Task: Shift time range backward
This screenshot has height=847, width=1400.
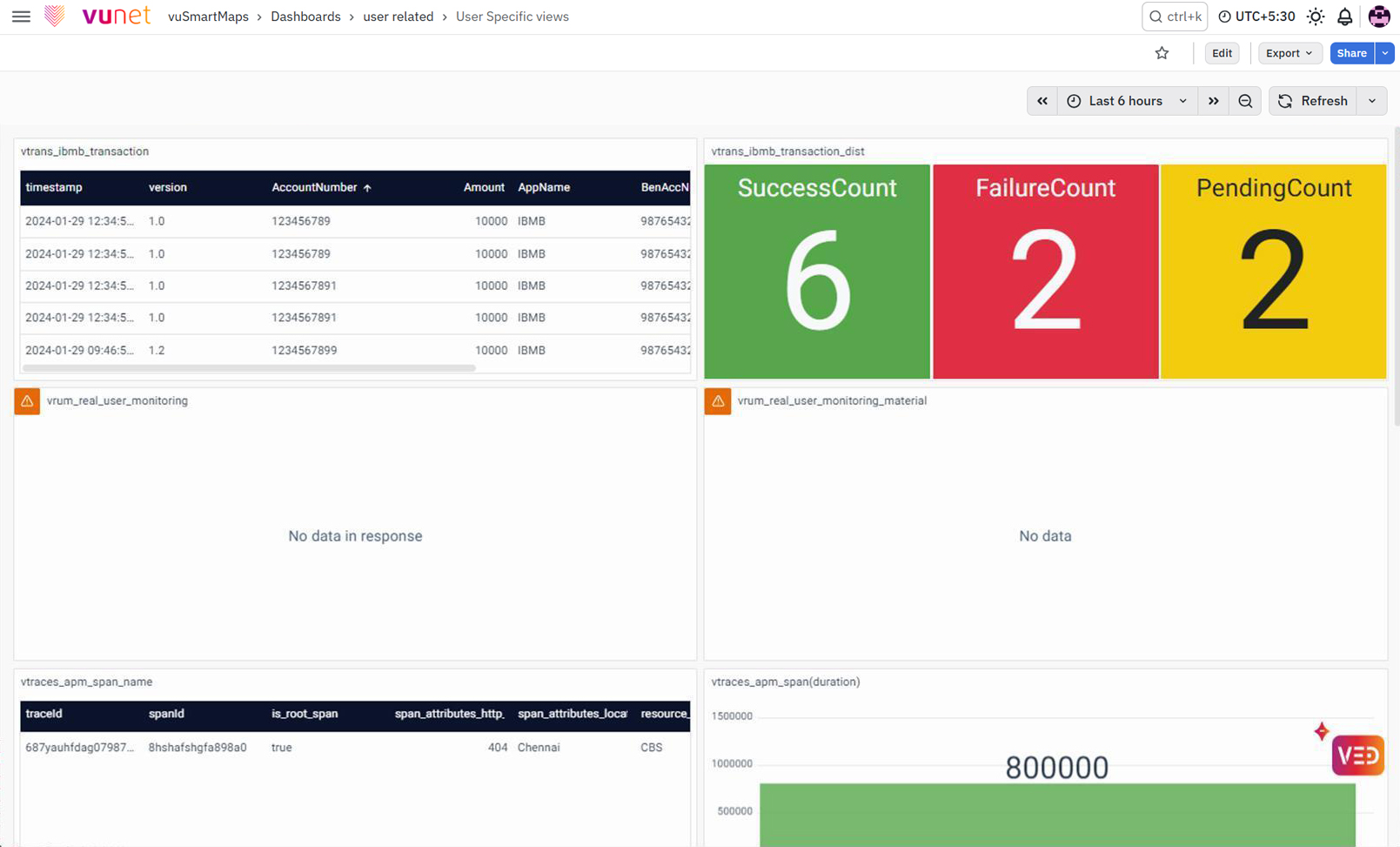Action: click(1042, 101)
